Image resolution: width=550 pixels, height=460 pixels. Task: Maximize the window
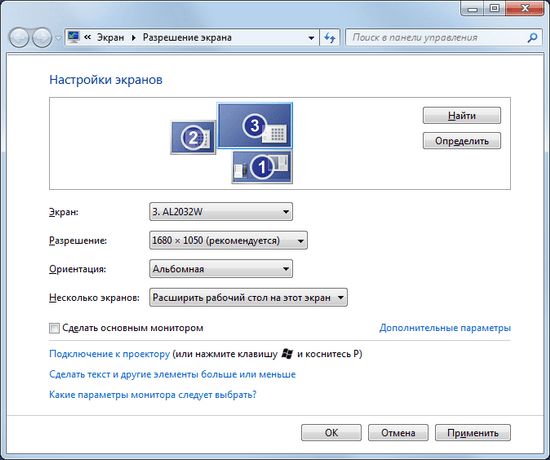[495, 8]
